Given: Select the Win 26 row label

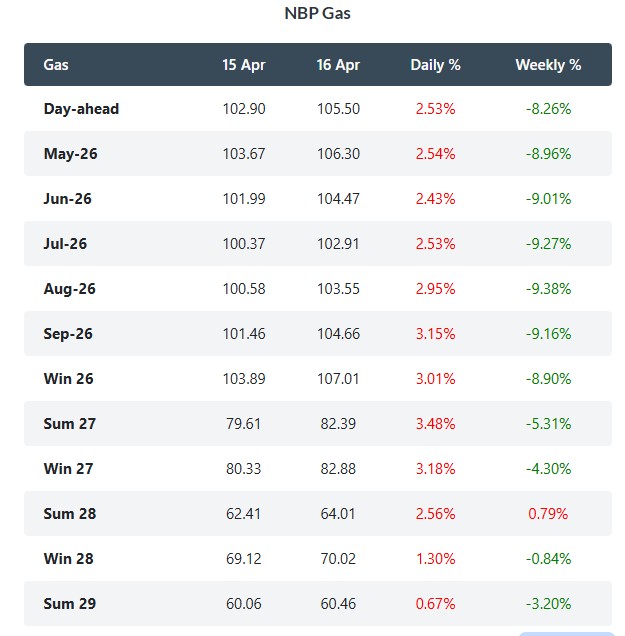Looking at the screenshot, I should (69, 379).
